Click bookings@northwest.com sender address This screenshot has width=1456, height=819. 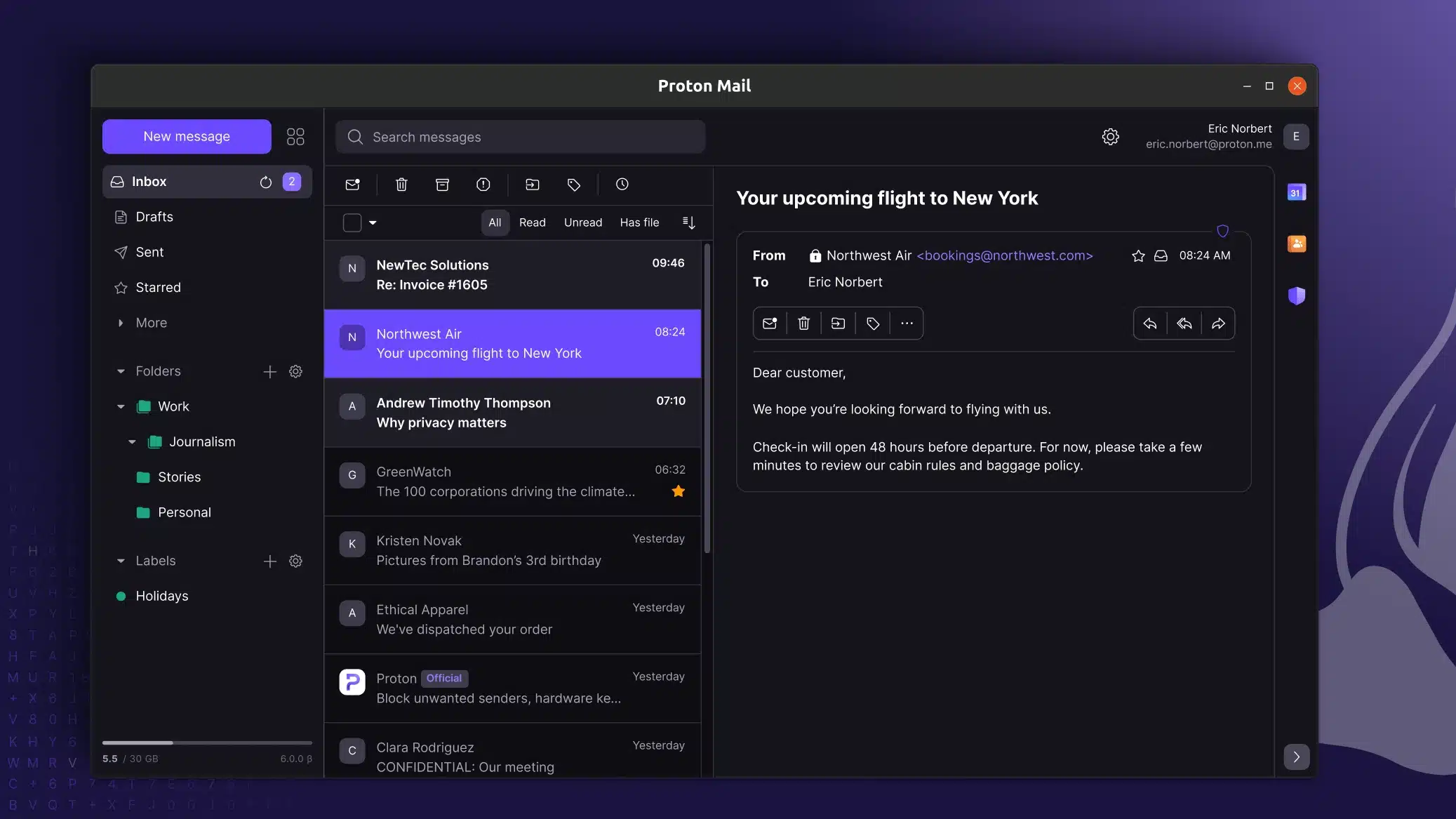(x=1004, y=256)
